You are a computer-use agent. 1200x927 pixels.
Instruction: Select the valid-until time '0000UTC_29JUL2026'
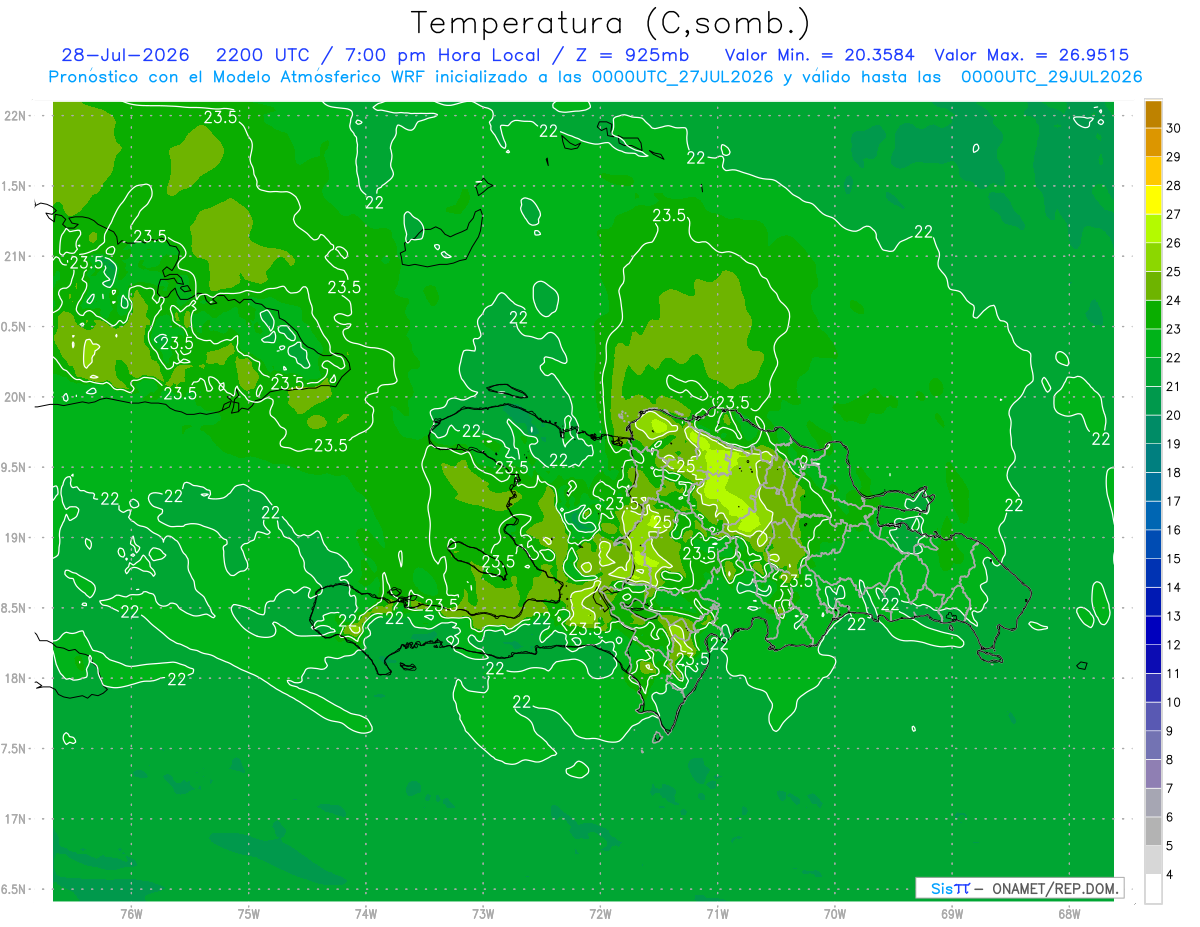point(1051,76)
